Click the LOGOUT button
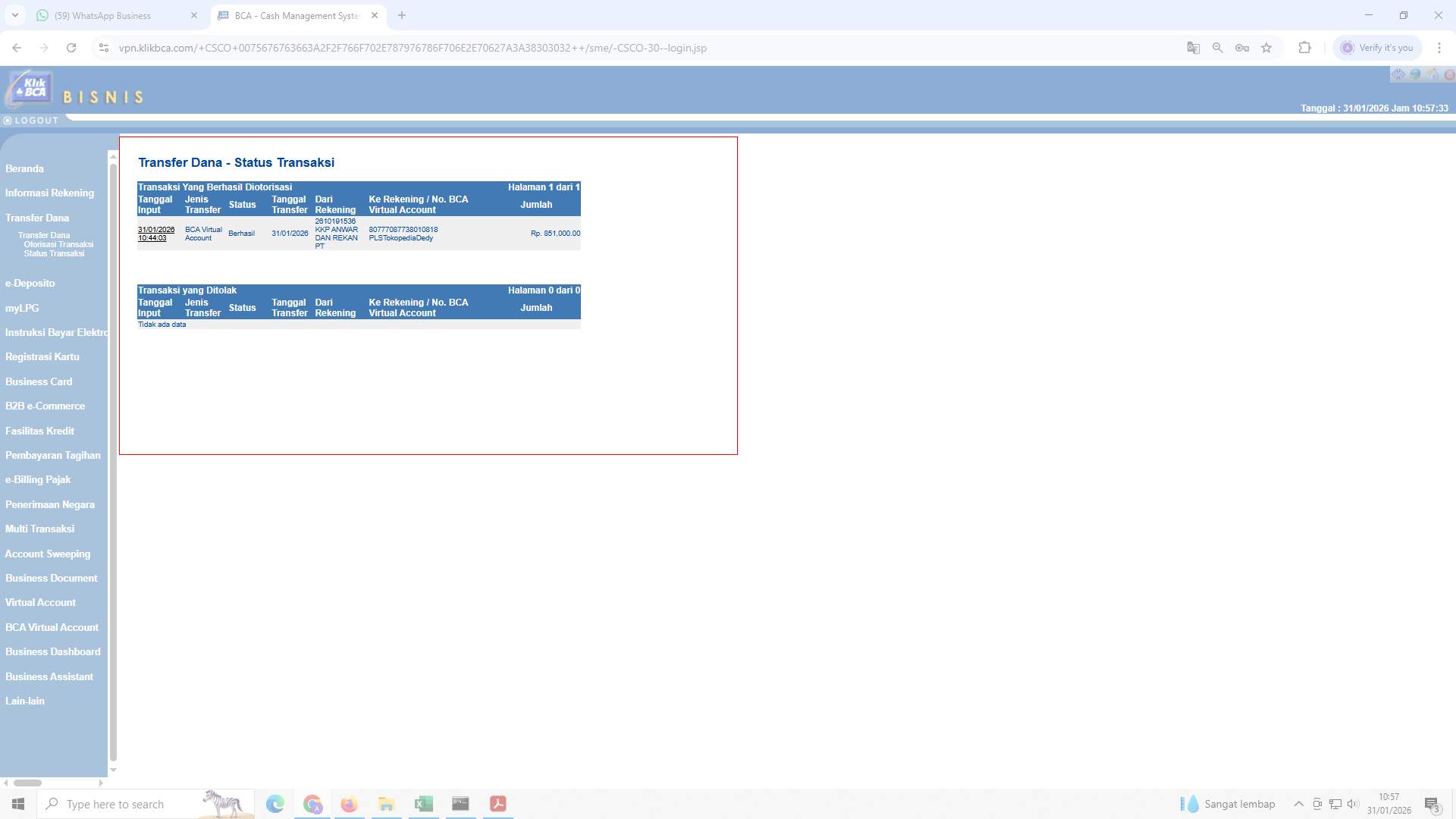This screenshot has height=819, width=1456. [32, 120]
